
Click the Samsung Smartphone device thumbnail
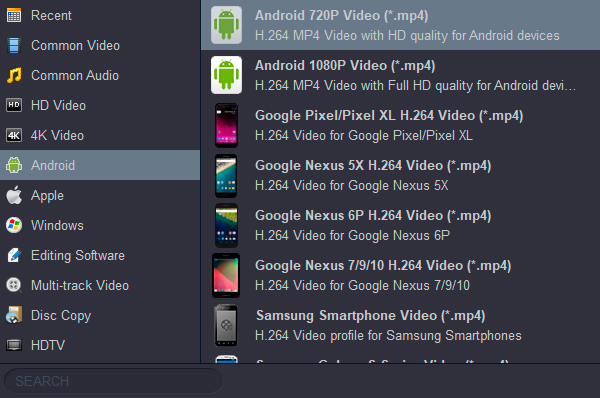[x=226, y=325]
